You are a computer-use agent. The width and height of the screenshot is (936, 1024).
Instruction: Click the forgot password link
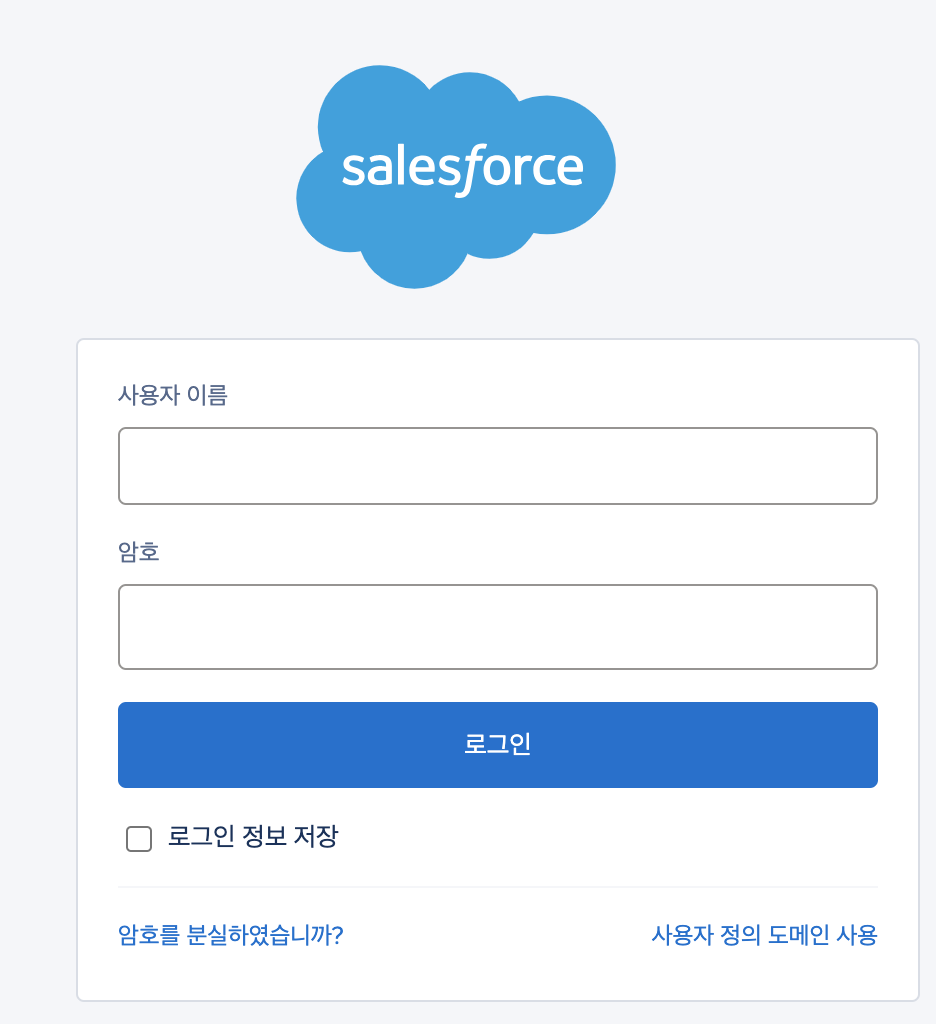(230, 934)
